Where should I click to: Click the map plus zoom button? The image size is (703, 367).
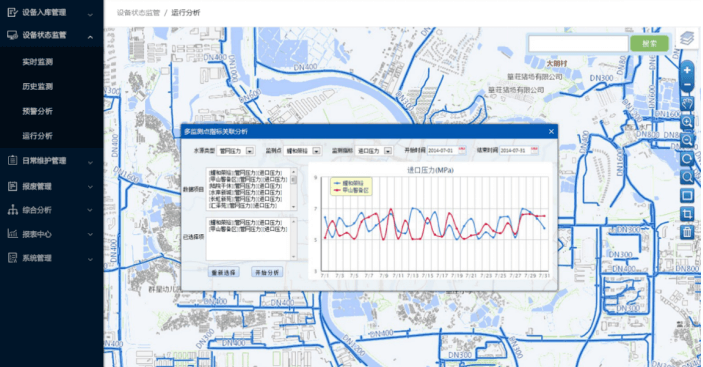tap(687, 70)
